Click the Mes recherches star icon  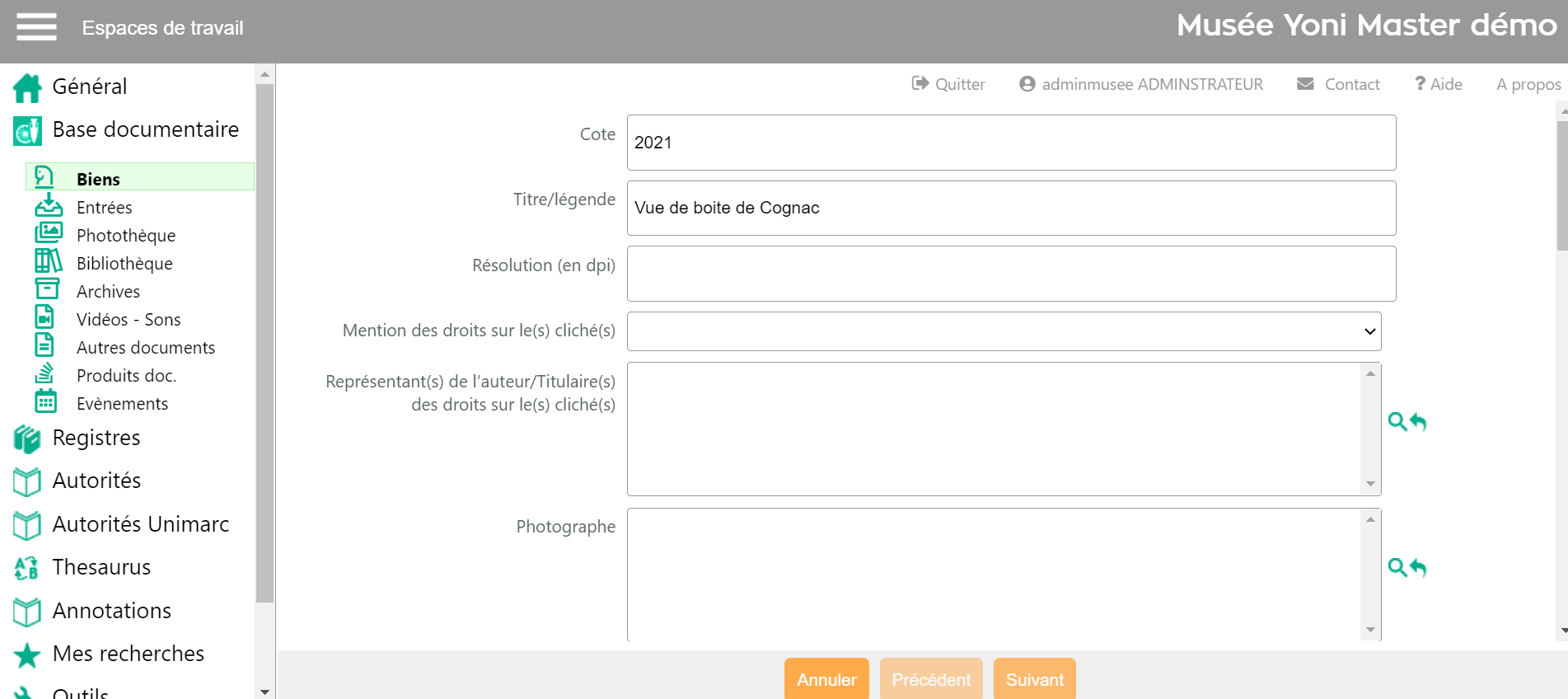[27, 654]
